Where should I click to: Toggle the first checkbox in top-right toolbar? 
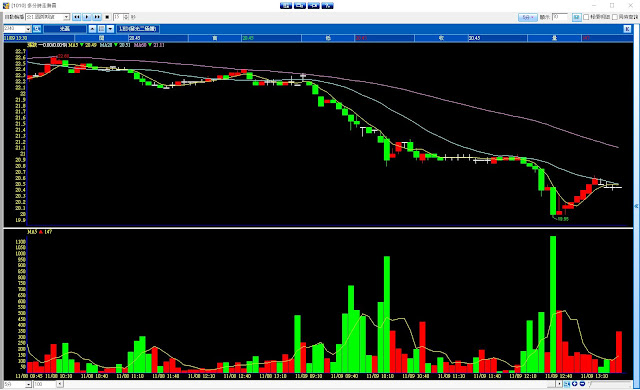[x=586, y=17]
